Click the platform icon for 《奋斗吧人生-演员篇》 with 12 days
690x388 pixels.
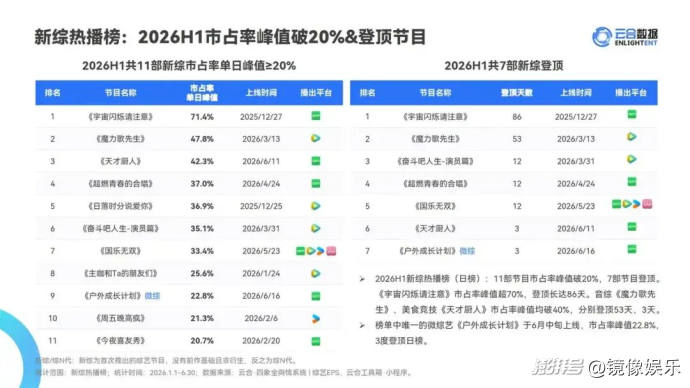pos(631,159)
